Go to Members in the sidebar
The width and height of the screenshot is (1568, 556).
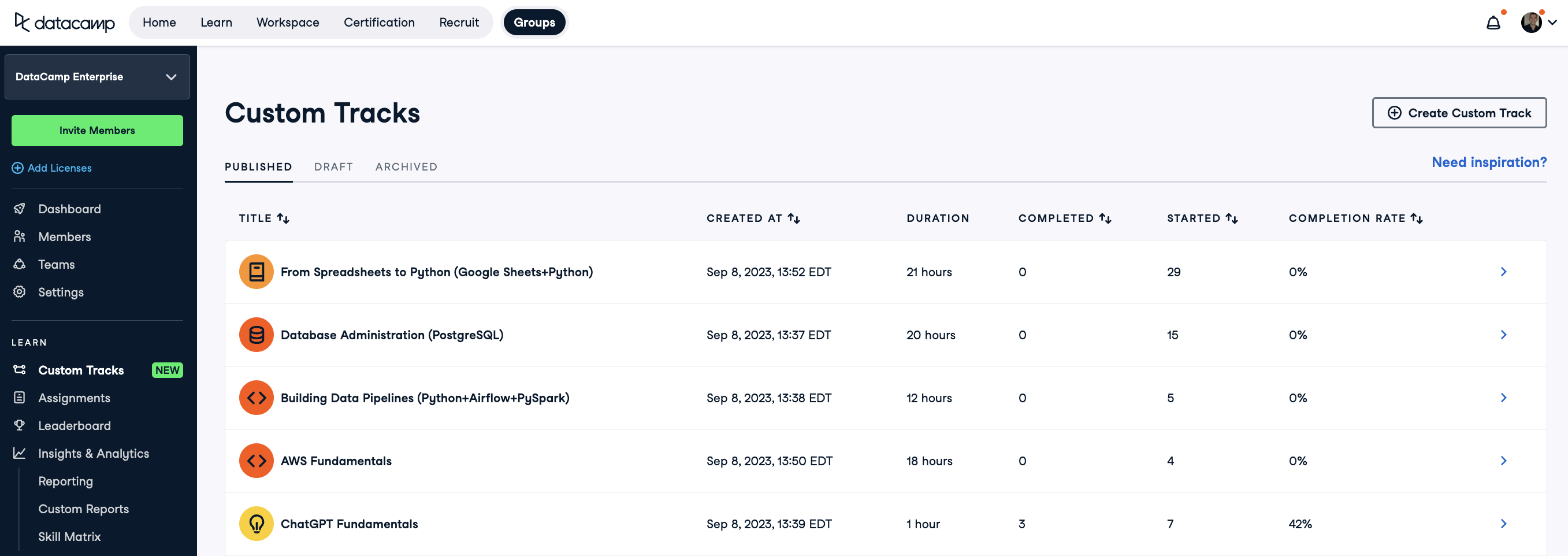coord(65,237)
